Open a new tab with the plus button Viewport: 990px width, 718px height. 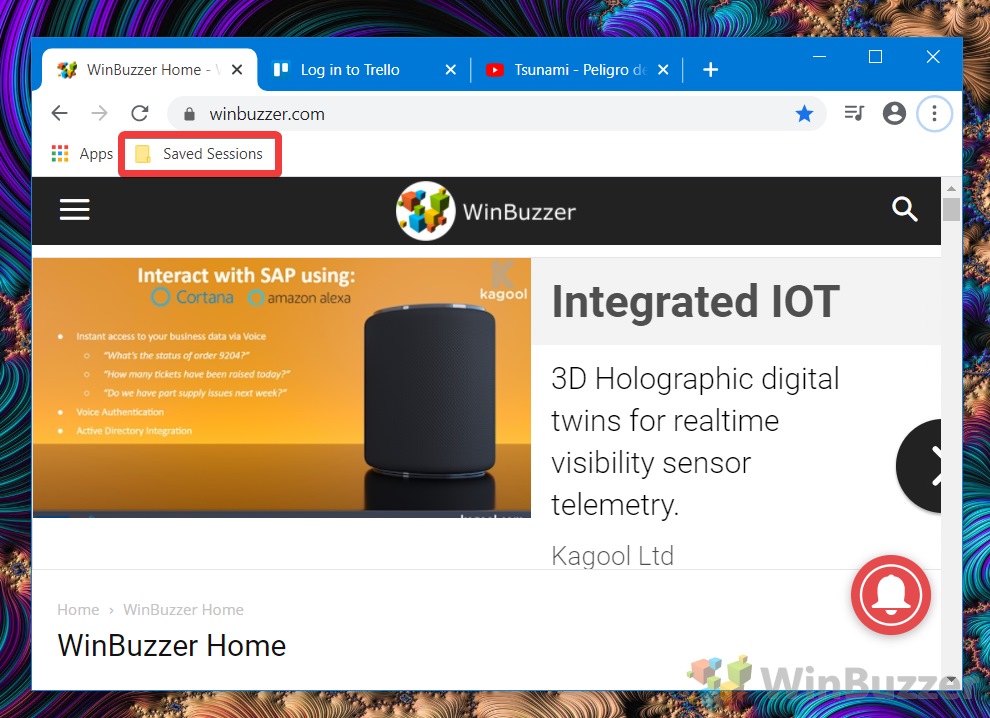710,69
